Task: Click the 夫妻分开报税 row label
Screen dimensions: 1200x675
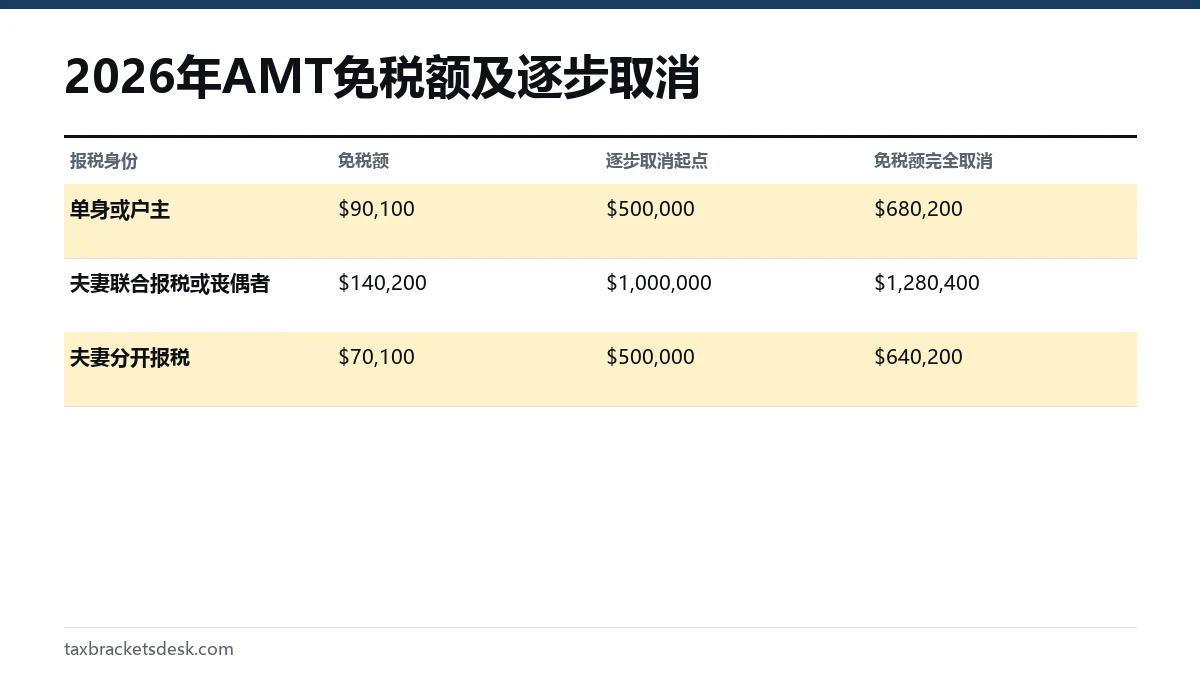Action: point(130,358)
